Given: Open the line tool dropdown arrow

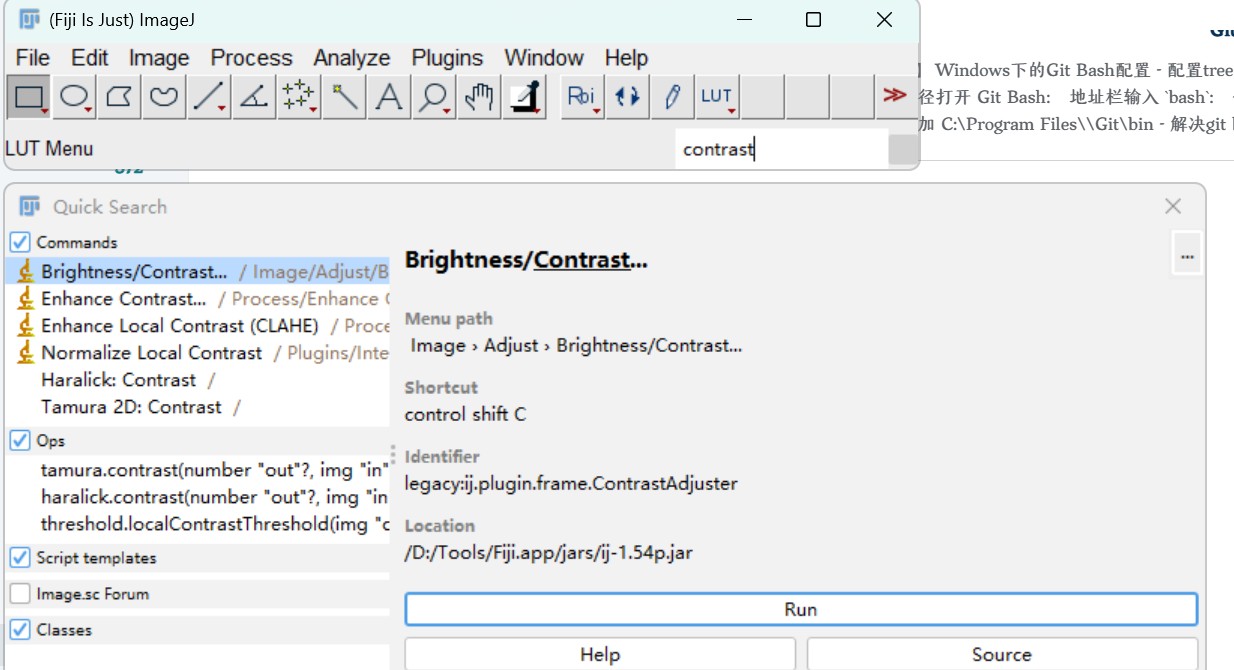Looking at the screenshot, I should pos(219,106).
